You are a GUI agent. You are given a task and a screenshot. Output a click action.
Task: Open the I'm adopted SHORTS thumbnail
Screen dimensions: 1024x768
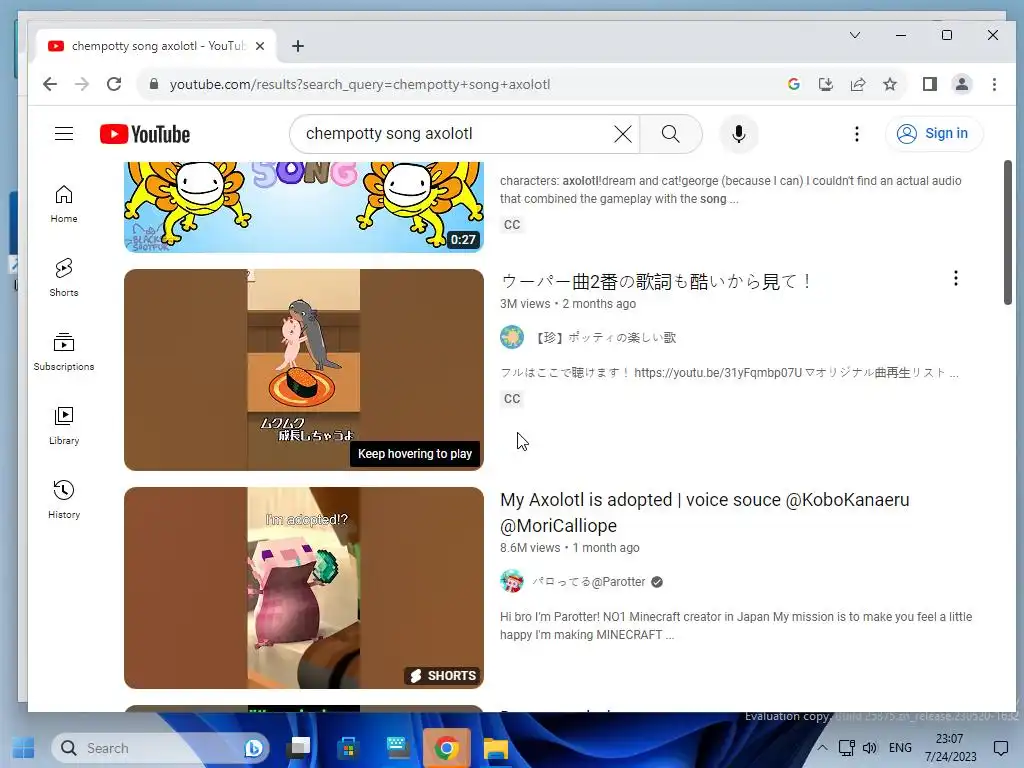[304, 588]
